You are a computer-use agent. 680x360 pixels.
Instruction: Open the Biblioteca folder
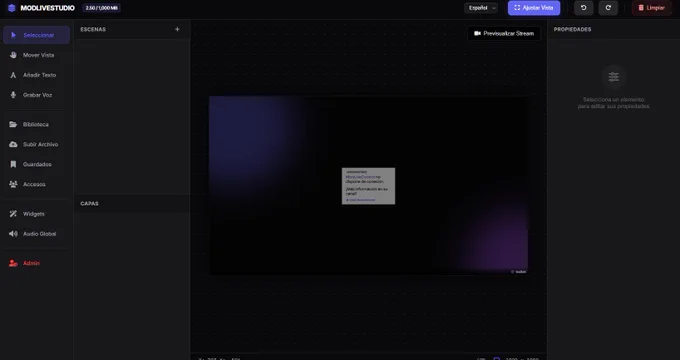tap(36, 124)
